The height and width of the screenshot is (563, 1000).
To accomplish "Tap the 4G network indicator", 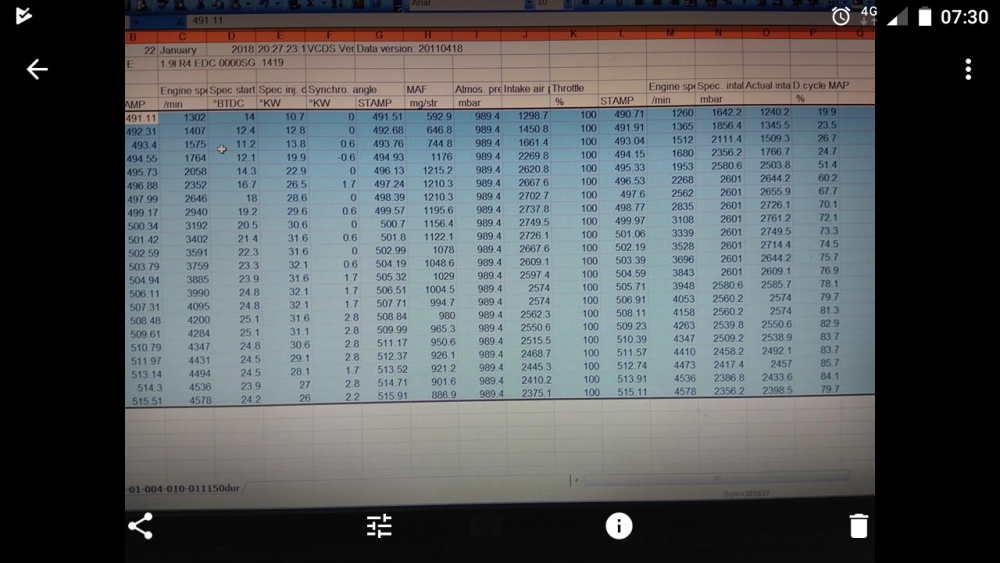I will pos(869,15).
